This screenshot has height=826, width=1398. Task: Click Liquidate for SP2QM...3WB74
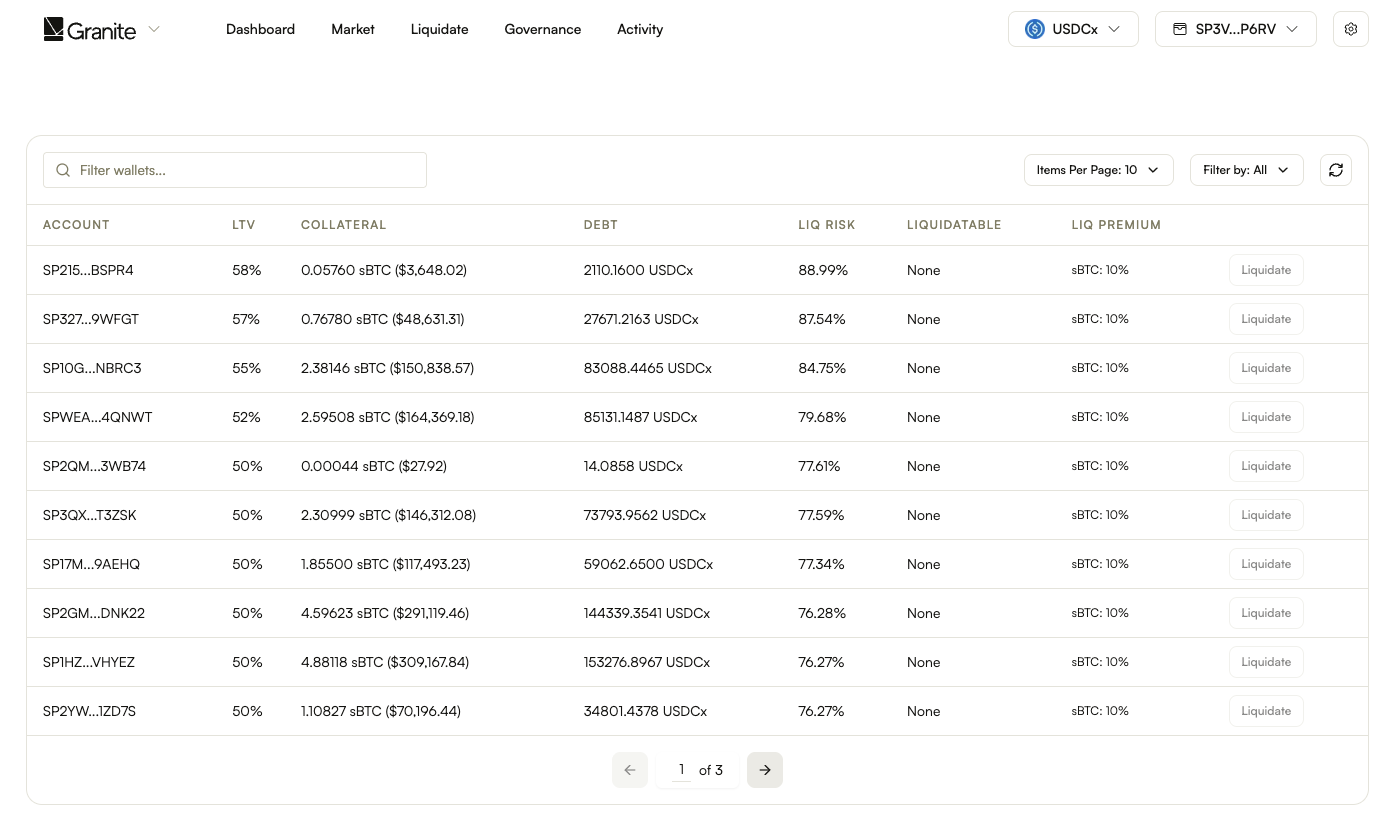pos(1266,466)
